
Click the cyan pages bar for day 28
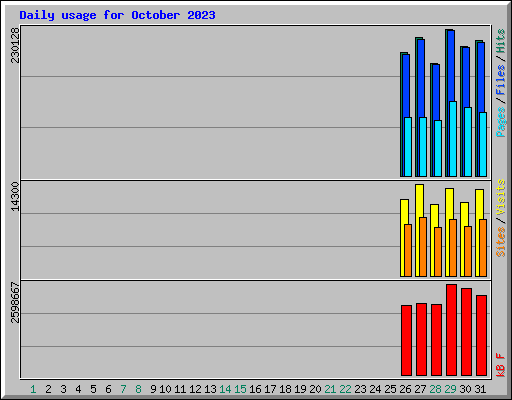(x=438, y=148)
